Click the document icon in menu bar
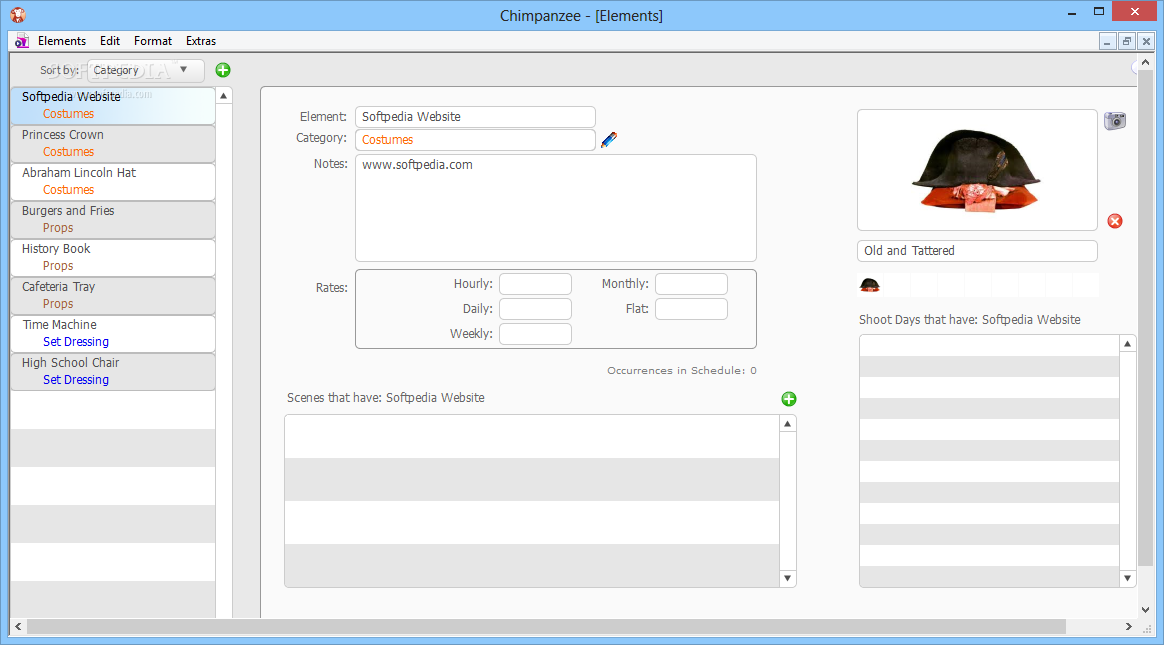This screenshot has width=1164, height=645. [22, 41]
